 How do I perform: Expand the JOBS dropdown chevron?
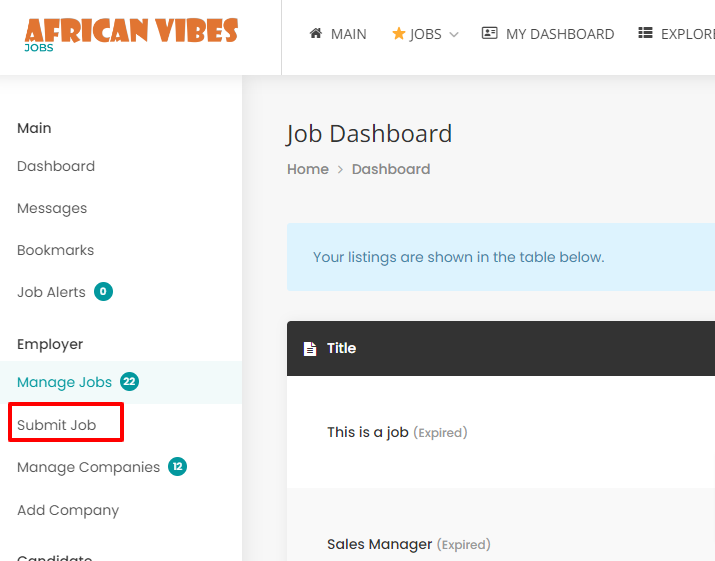(x=454, y=34)
